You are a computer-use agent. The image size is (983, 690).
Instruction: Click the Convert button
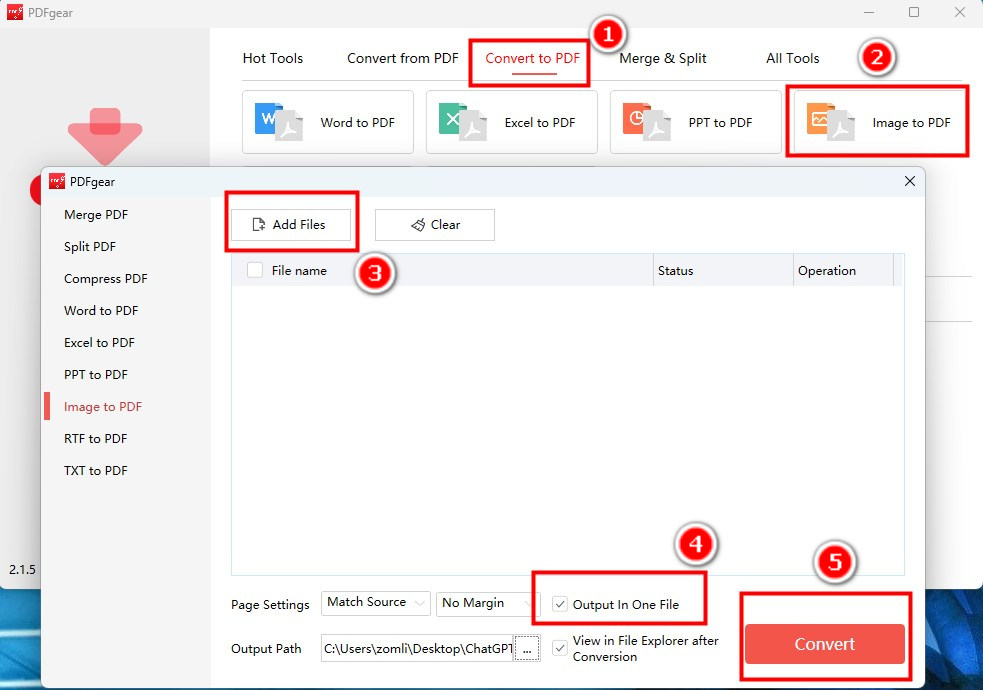[x=824, y=644]
